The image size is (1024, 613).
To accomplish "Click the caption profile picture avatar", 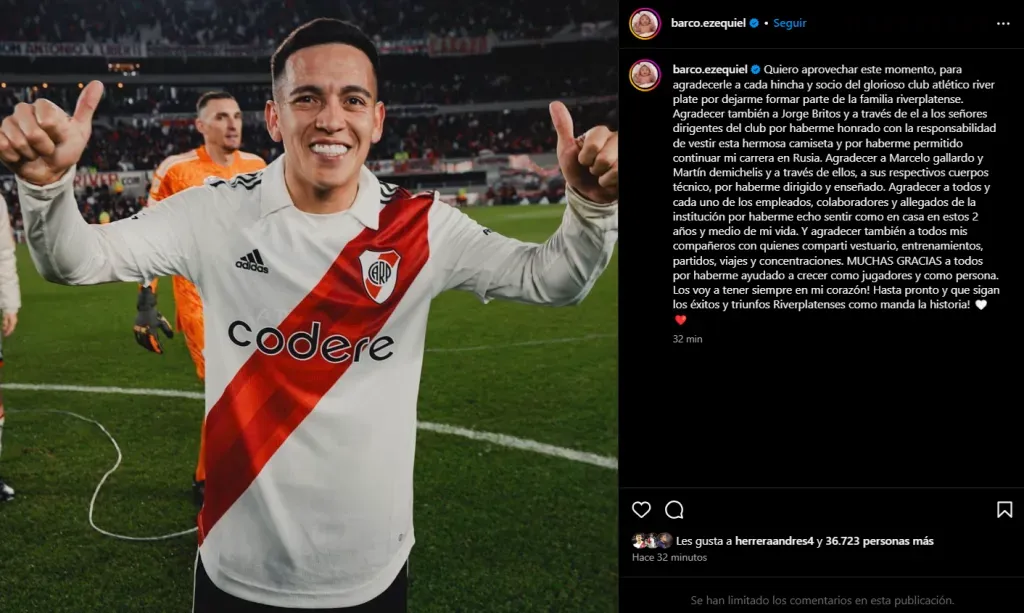I will point(645,75).
